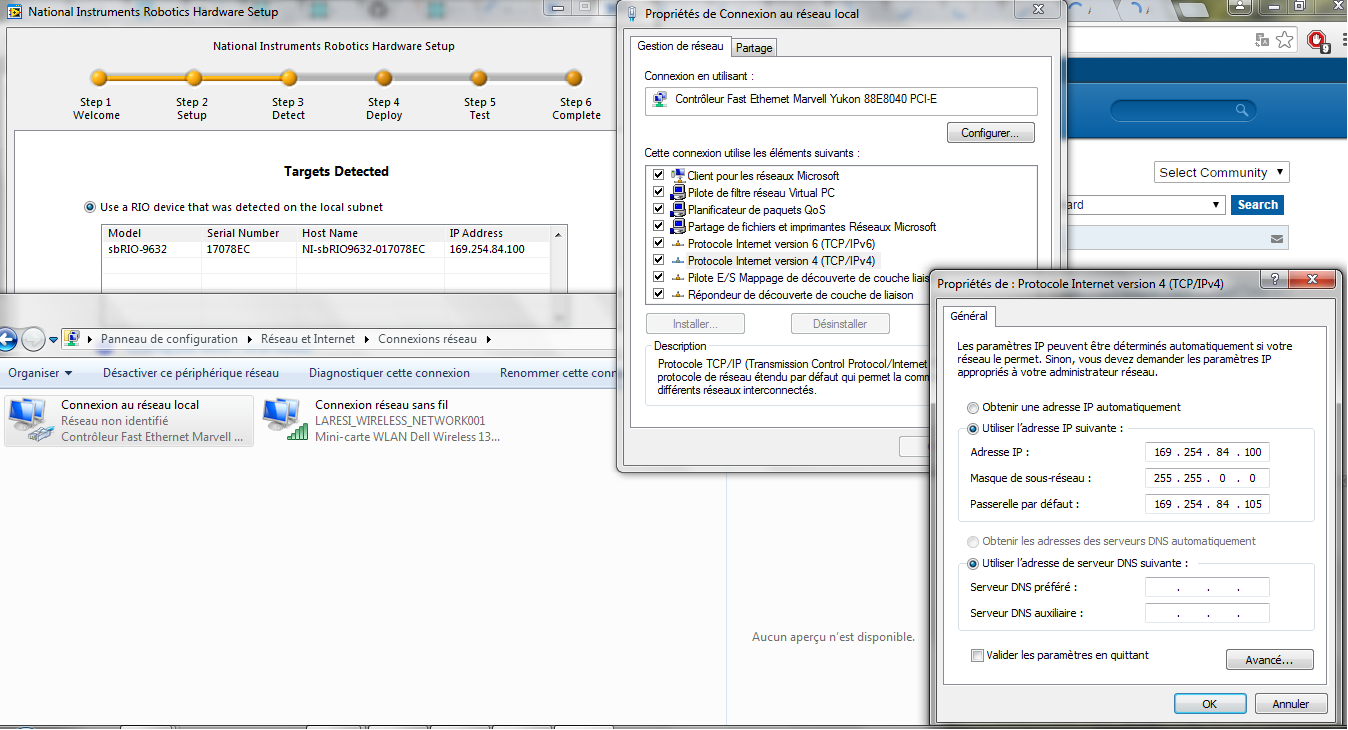Click the Step 4 Deploy progress circle
This screenshot has height=730, width=1348.
pos(383,78)
